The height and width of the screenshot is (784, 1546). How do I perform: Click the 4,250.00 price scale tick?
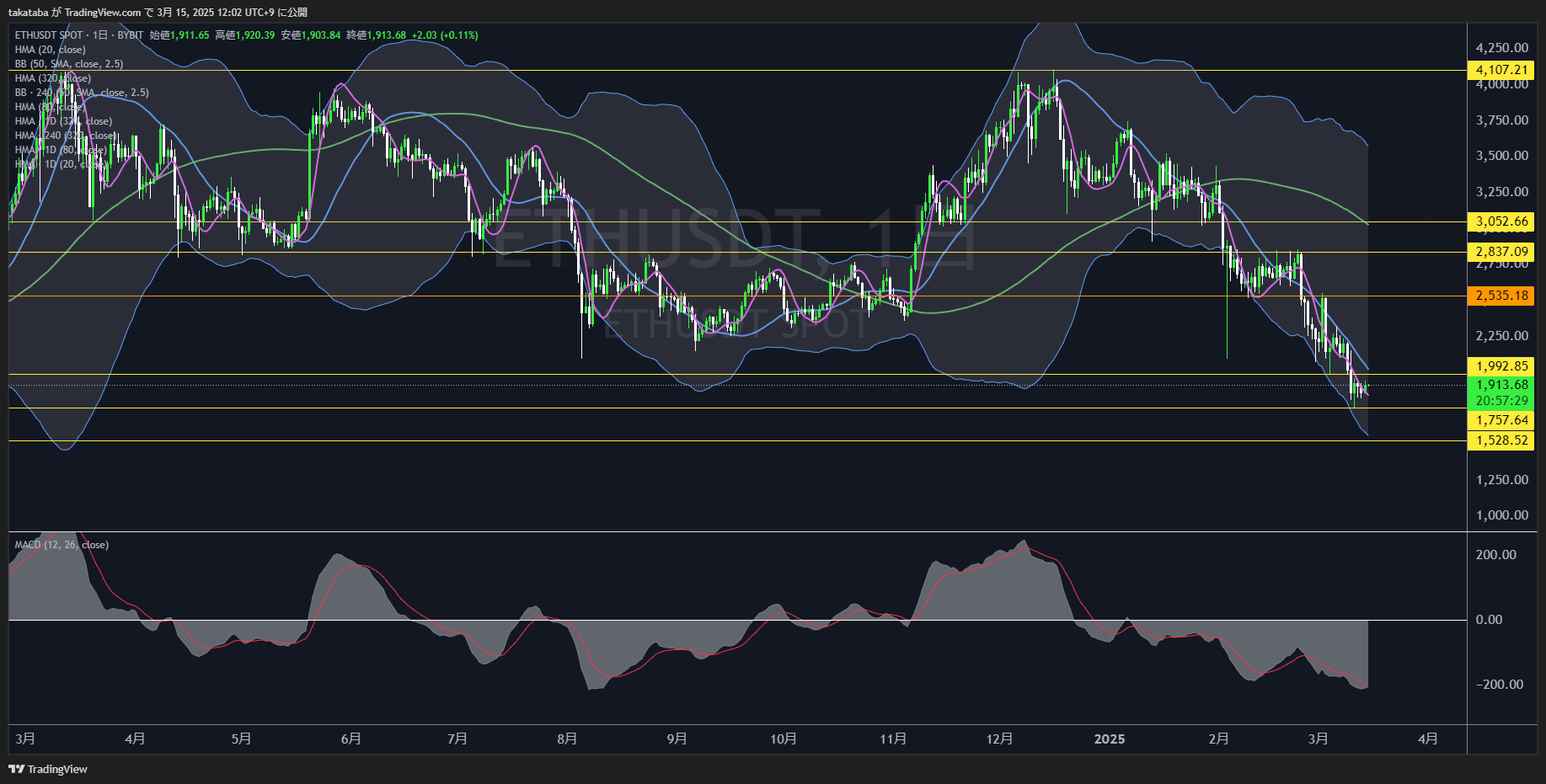click(1502, 48)
